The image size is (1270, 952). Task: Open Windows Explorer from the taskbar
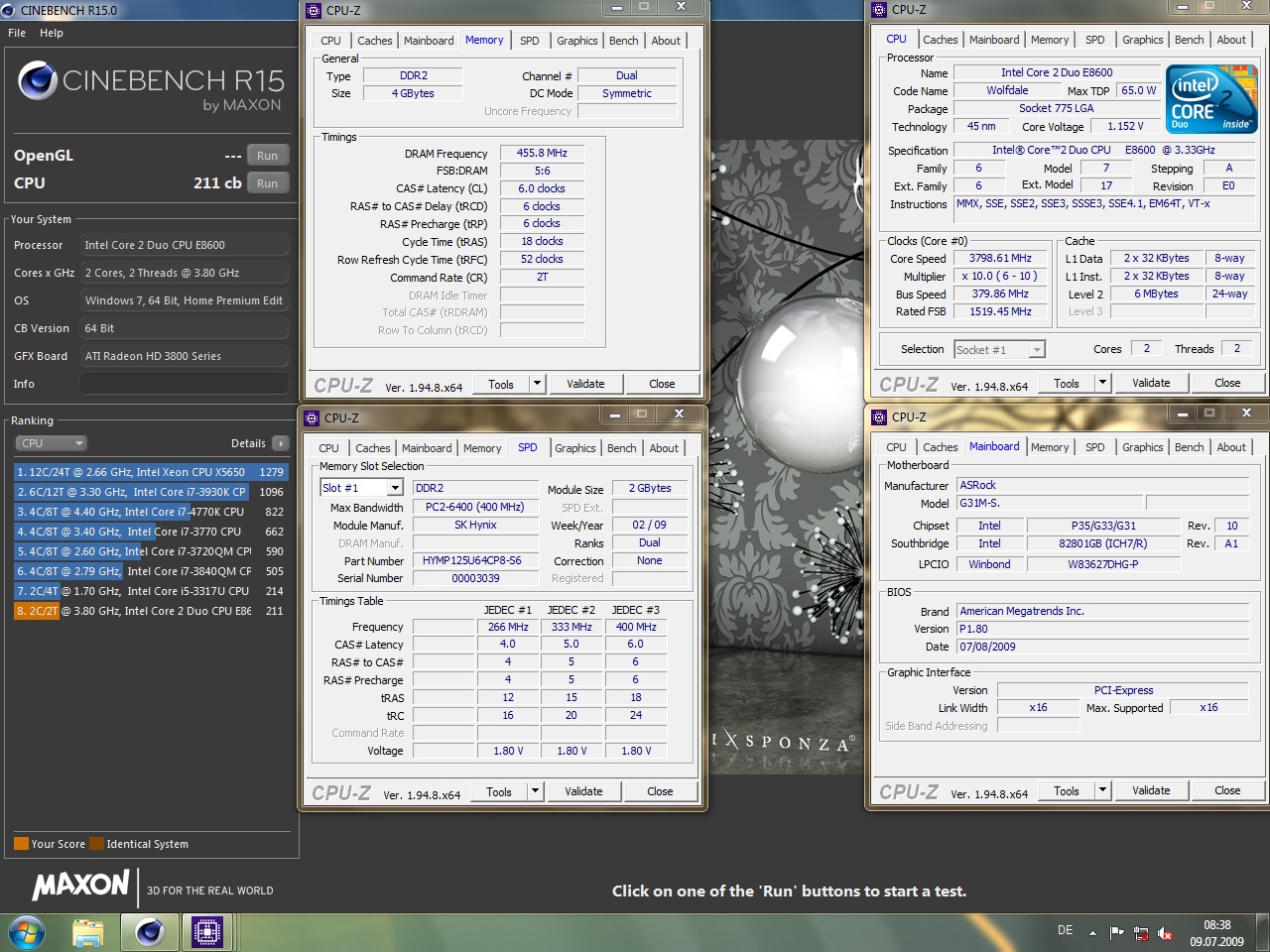[88, 933]
